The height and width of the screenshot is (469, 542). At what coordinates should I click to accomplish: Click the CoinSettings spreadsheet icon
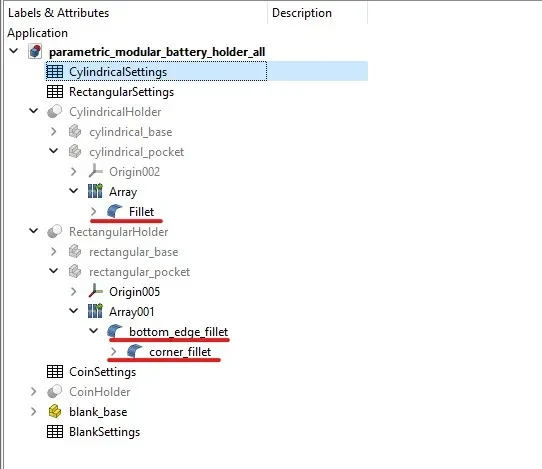pyautogui.click(x=55, y=372)
